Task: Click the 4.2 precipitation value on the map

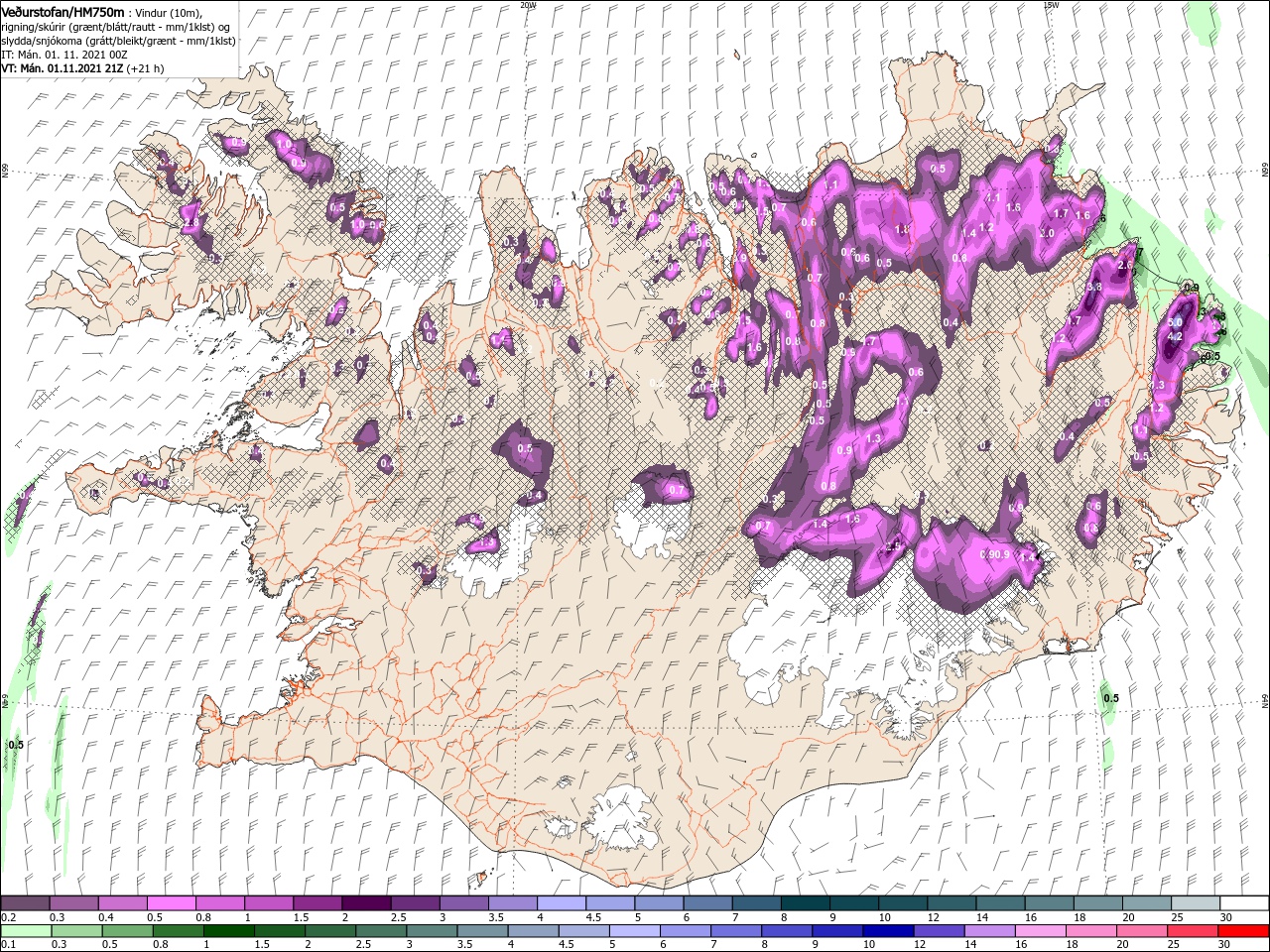Action: pyautogui.click(x=1176, y=336)
